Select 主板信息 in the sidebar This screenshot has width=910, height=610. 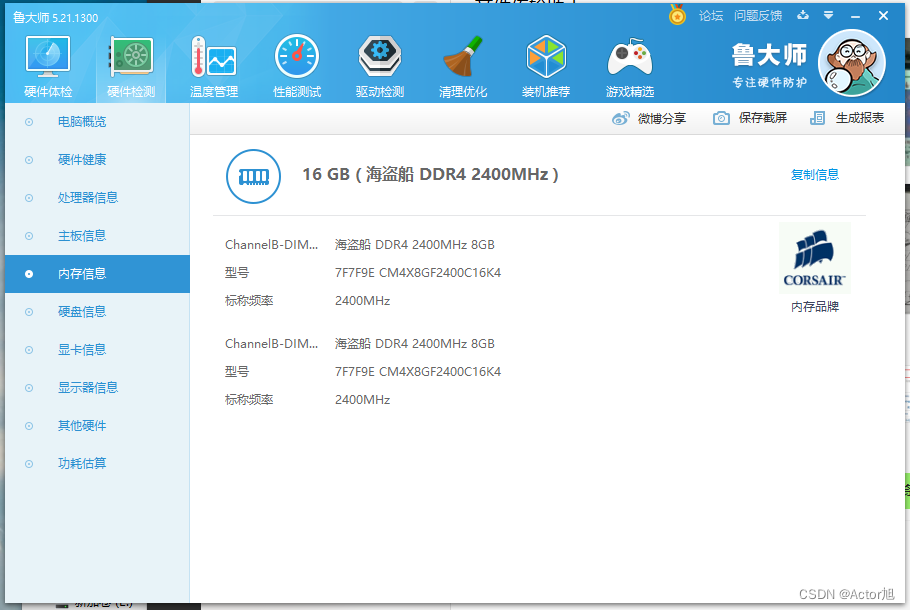click(97, 236)
